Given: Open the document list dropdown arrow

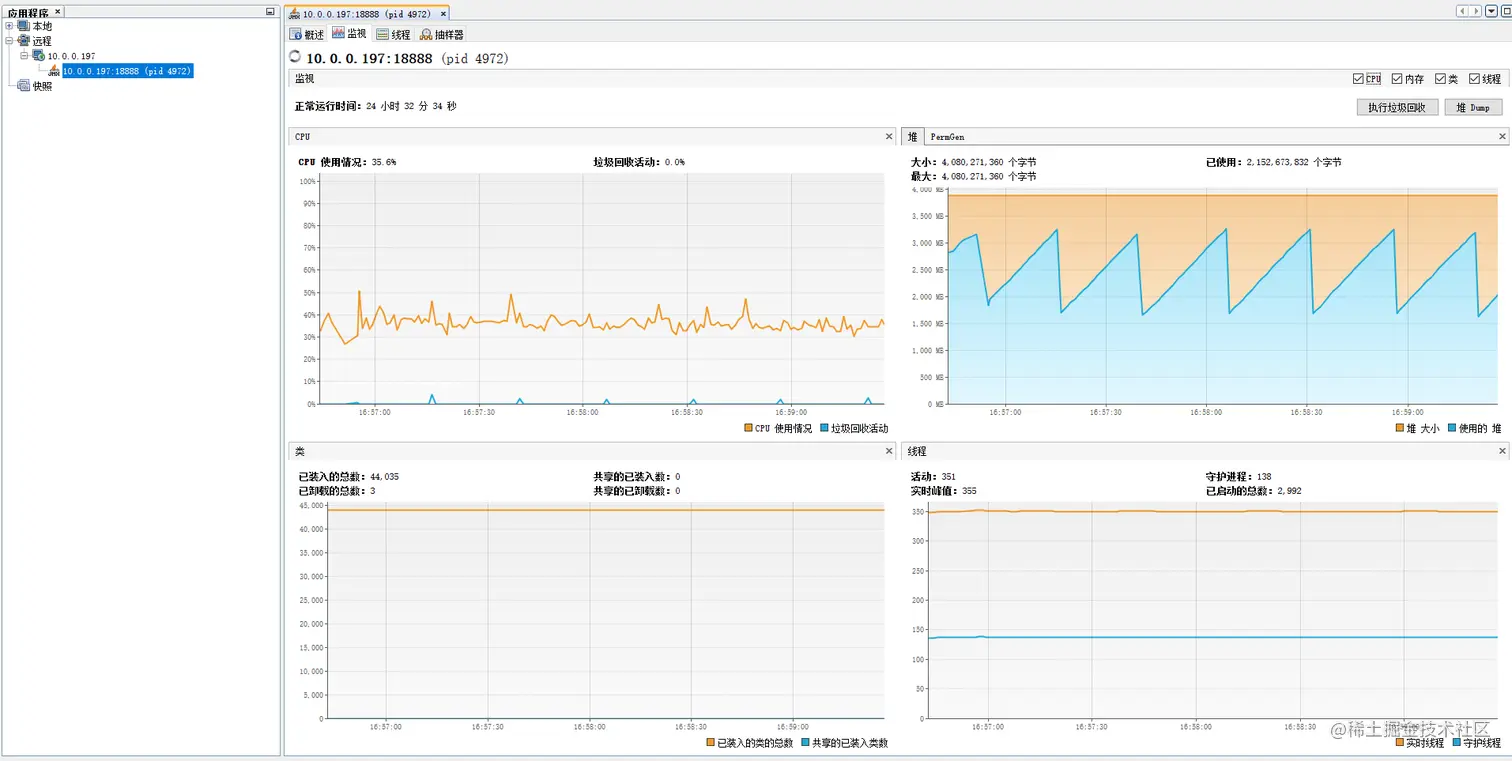Looking at the screenshot, I should pos(1490,11).
